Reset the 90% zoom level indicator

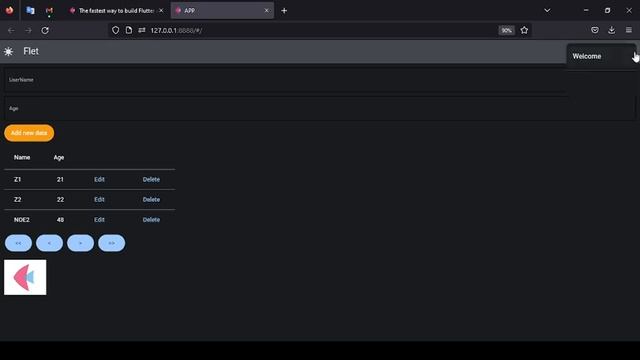coord(507,31)
